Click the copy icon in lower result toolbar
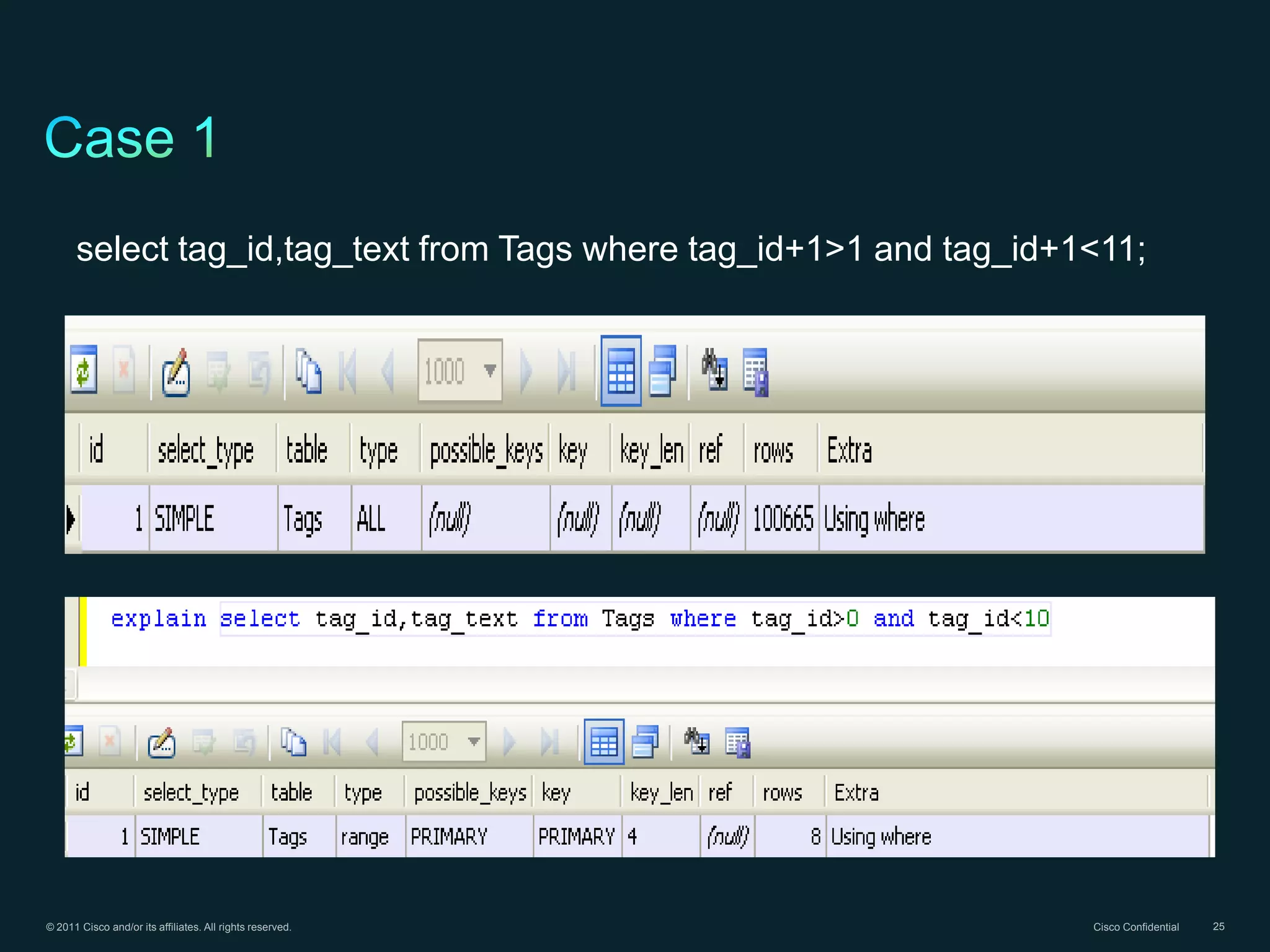The width and height of the screenshot is (1270, 952). click(x=293, y=741)
